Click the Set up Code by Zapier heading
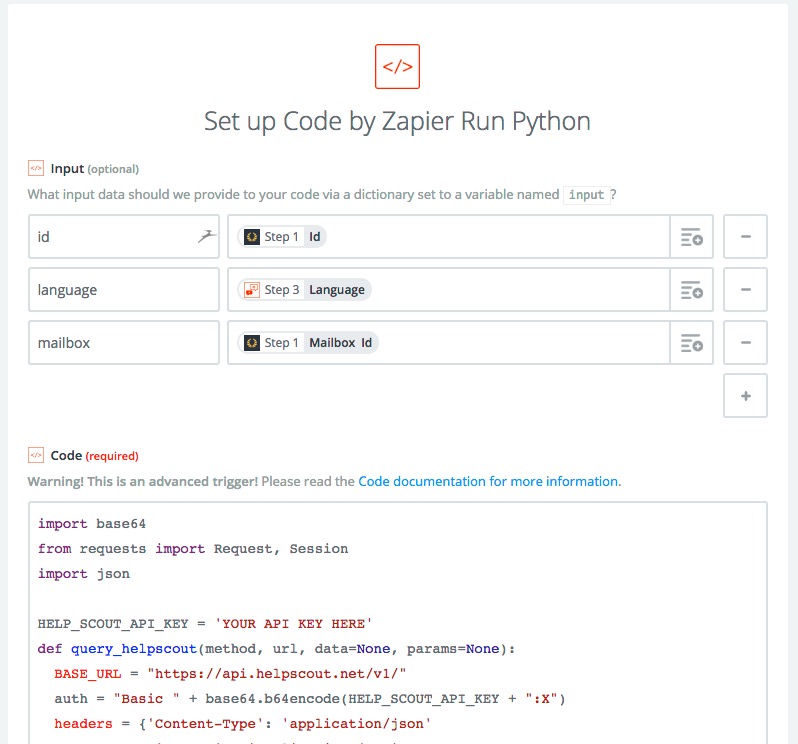Screen dimensions: 798x744 click(397, 122)
